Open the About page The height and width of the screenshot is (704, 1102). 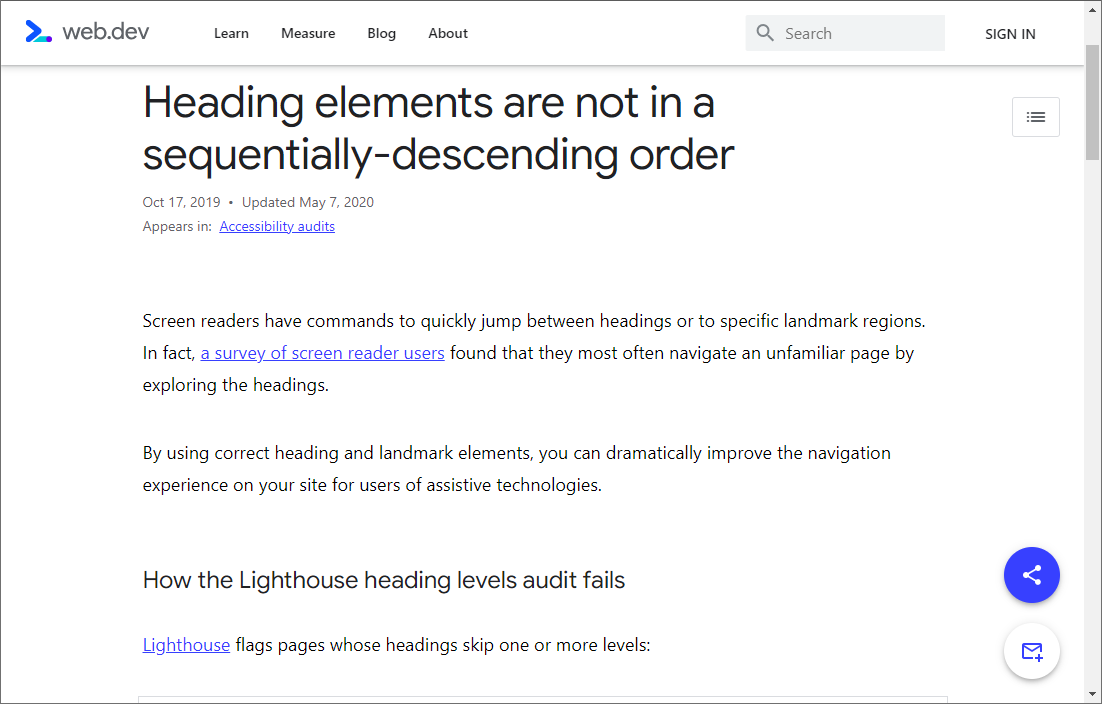pos(448,33)
